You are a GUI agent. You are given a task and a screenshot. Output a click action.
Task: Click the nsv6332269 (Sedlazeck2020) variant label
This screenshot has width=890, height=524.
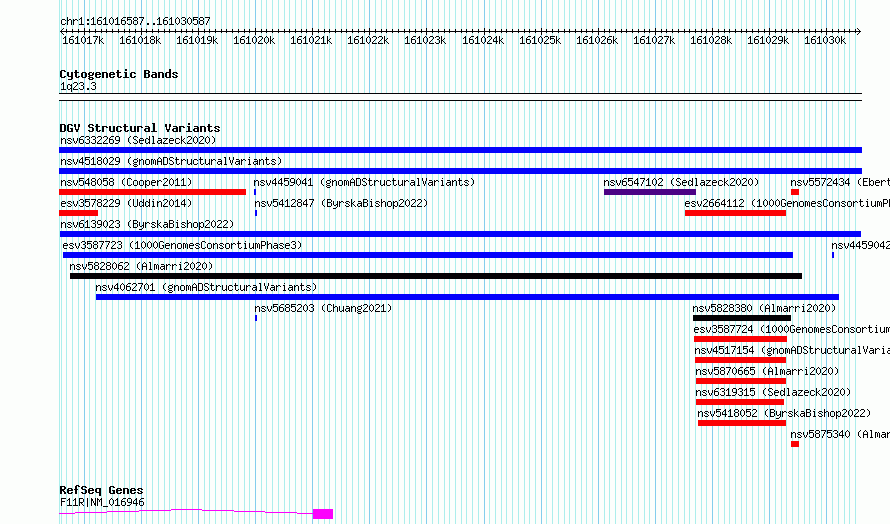point(138,140)
